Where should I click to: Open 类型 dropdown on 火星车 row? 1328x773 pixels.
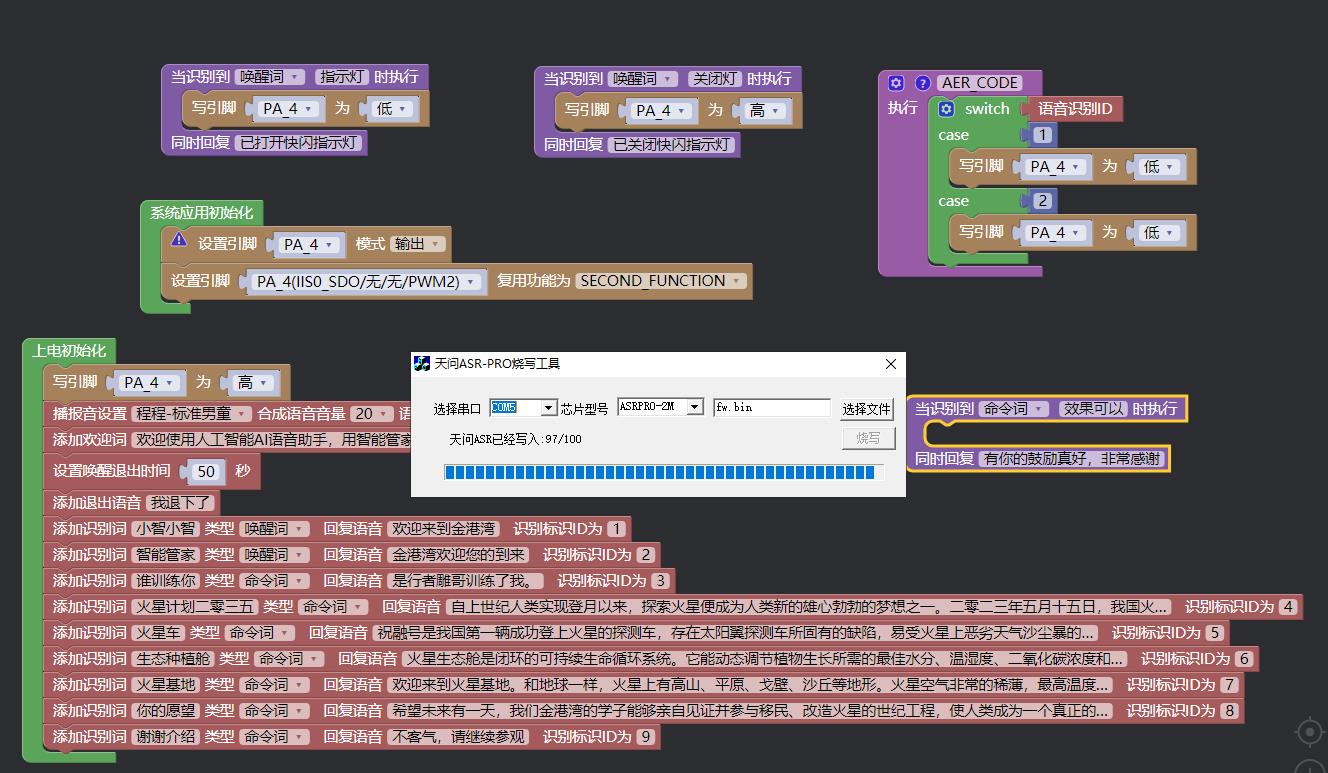pos(260,633)
